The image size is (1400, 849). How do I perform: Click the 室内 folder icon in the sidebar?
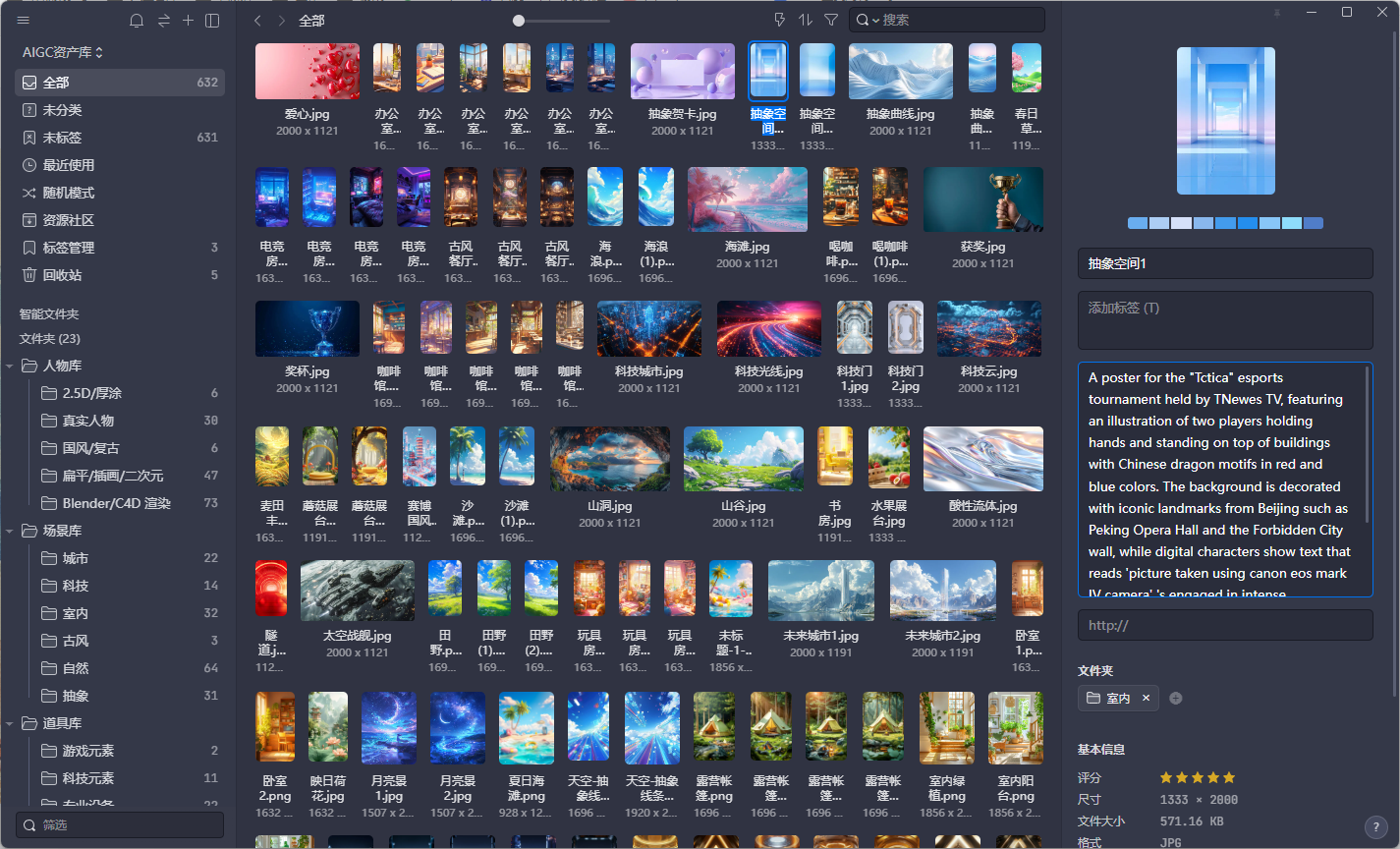(x=49, y=613)
